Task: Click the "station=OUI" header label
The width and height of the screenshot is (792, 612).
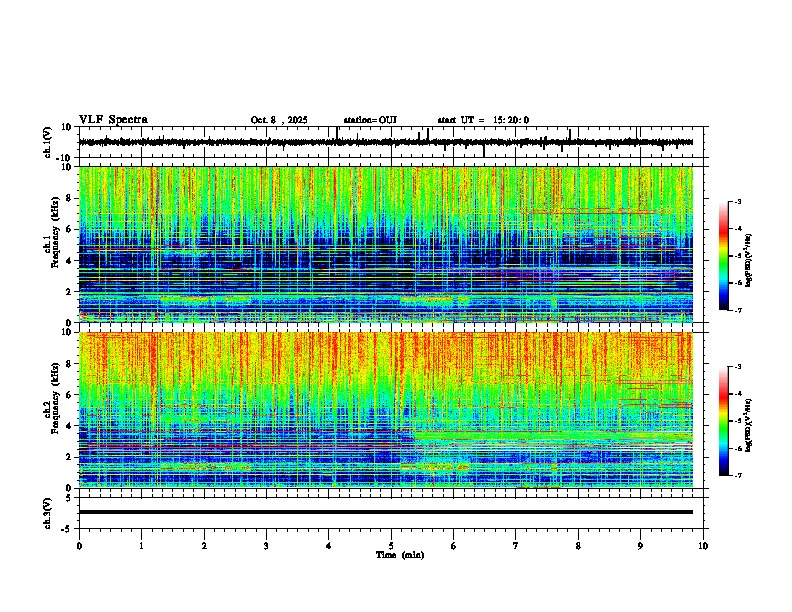Action: (370, 120)
